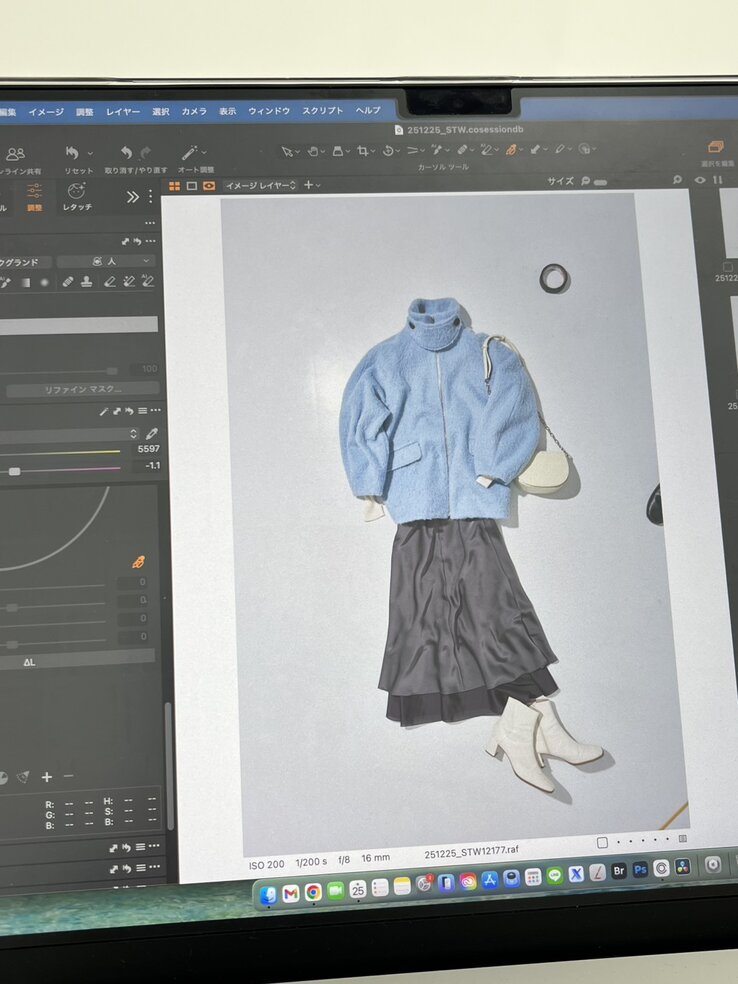Toggle single image view icon
This screenshot has height=984, width=738.
pos(191,186)
